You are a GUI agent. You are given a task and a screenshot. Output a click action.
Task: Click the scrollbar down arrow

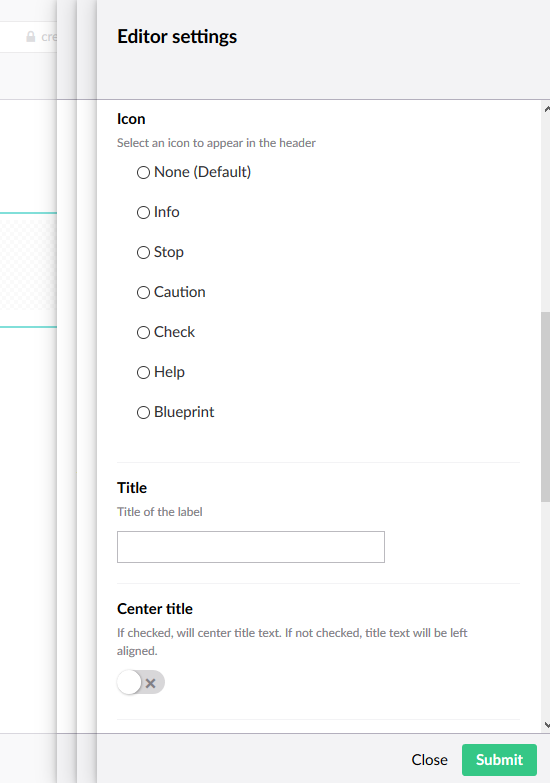click(547, 725)
